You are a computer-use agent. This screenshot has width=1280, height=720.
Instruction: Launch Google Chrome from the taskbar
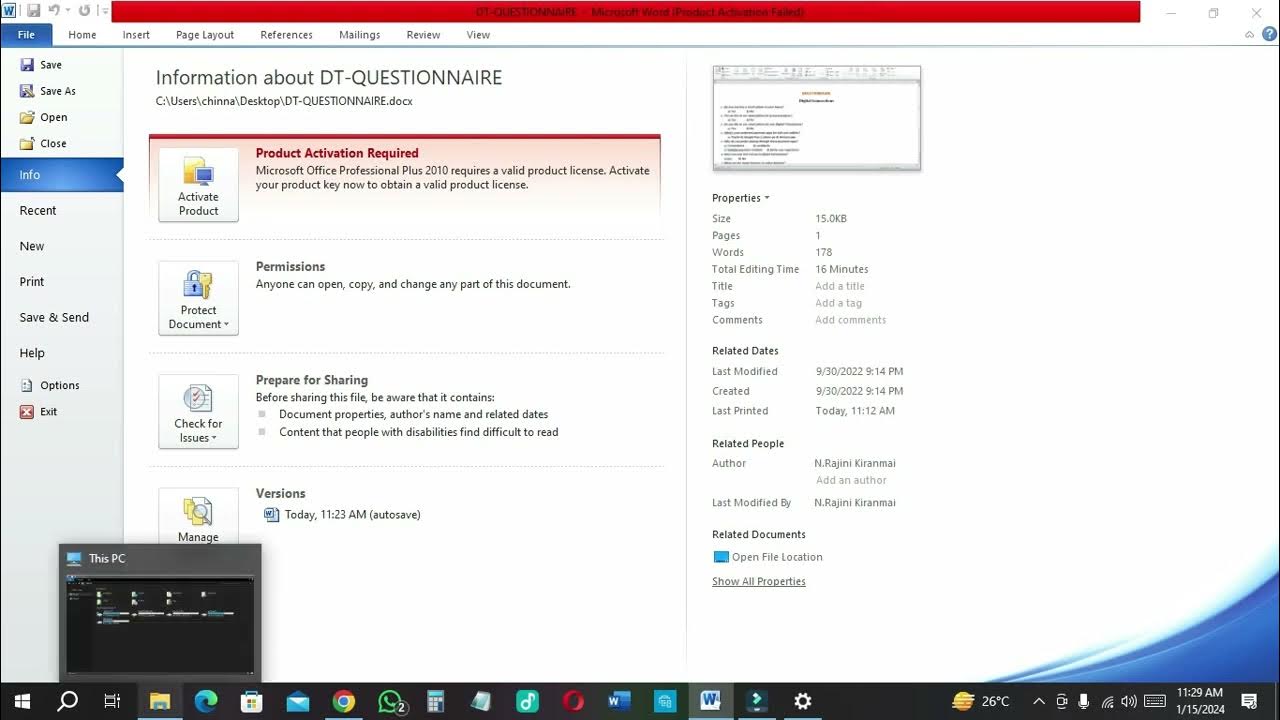343,701
